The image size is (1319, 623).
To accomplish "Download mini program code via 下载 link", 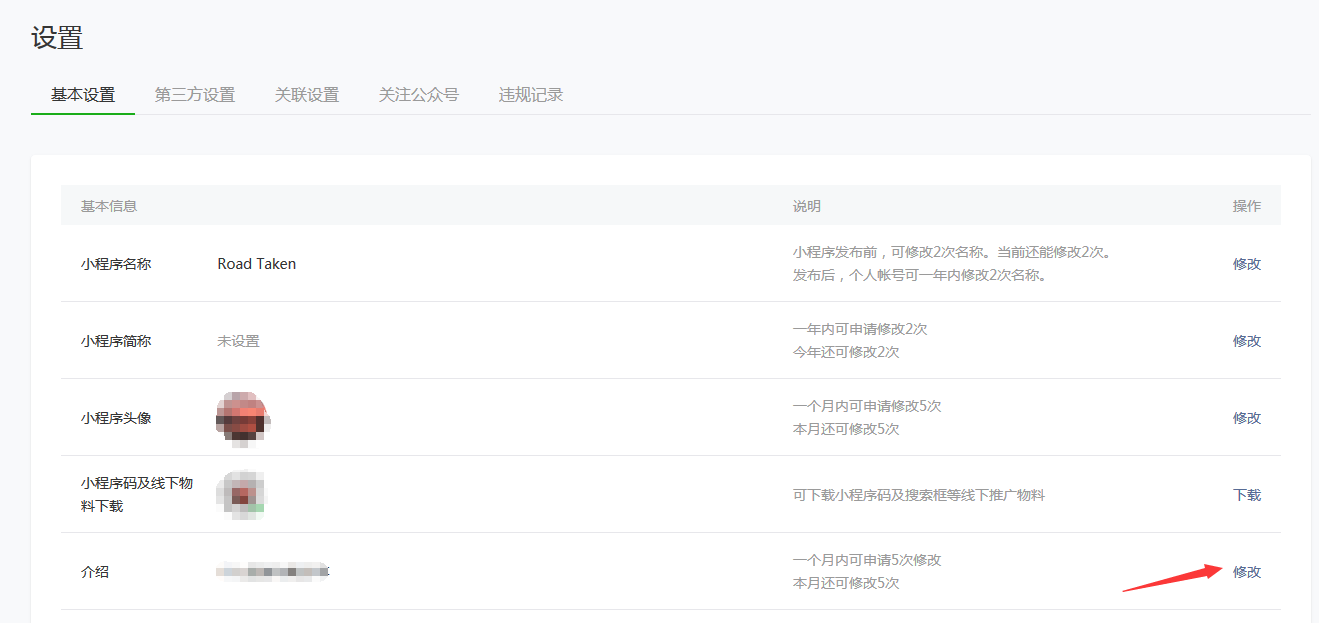I will (x=1247, y=495).
